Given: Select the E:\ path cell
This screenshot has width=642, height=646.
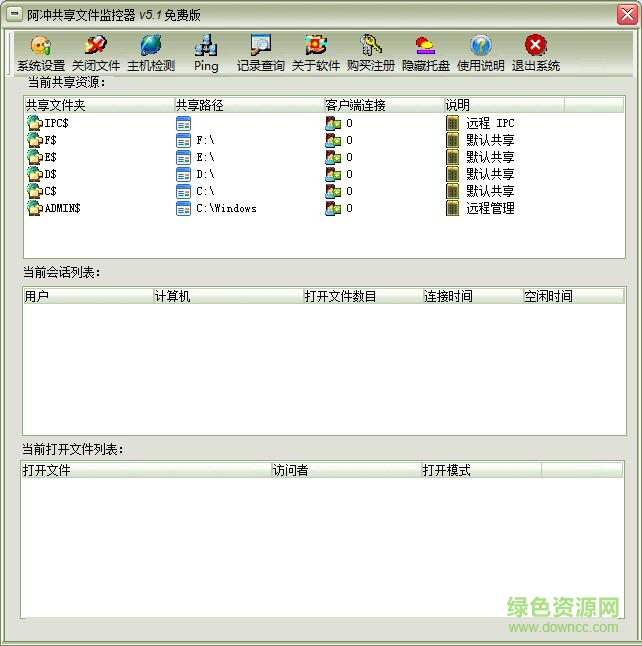Looking at the screenshot, I should (205, 157).
